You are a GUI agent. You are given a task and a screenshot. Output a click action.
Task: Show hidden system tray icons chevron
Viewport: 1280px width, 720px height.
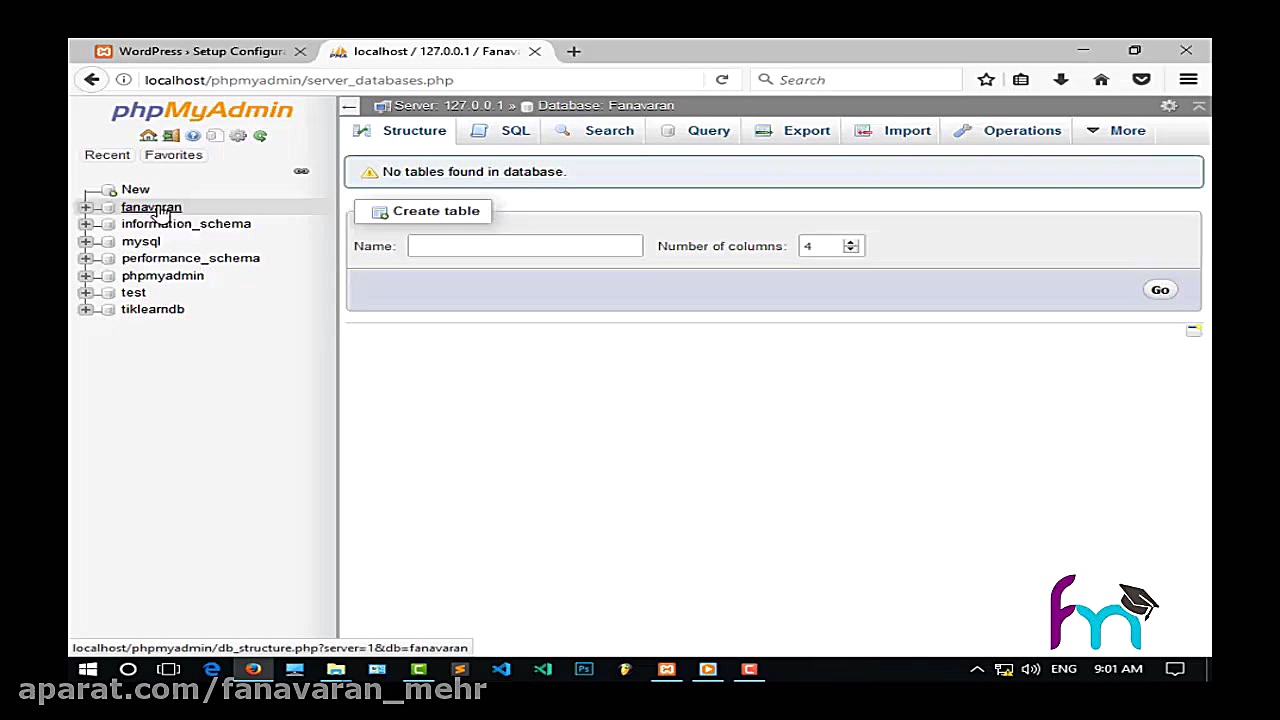[977, 669]
